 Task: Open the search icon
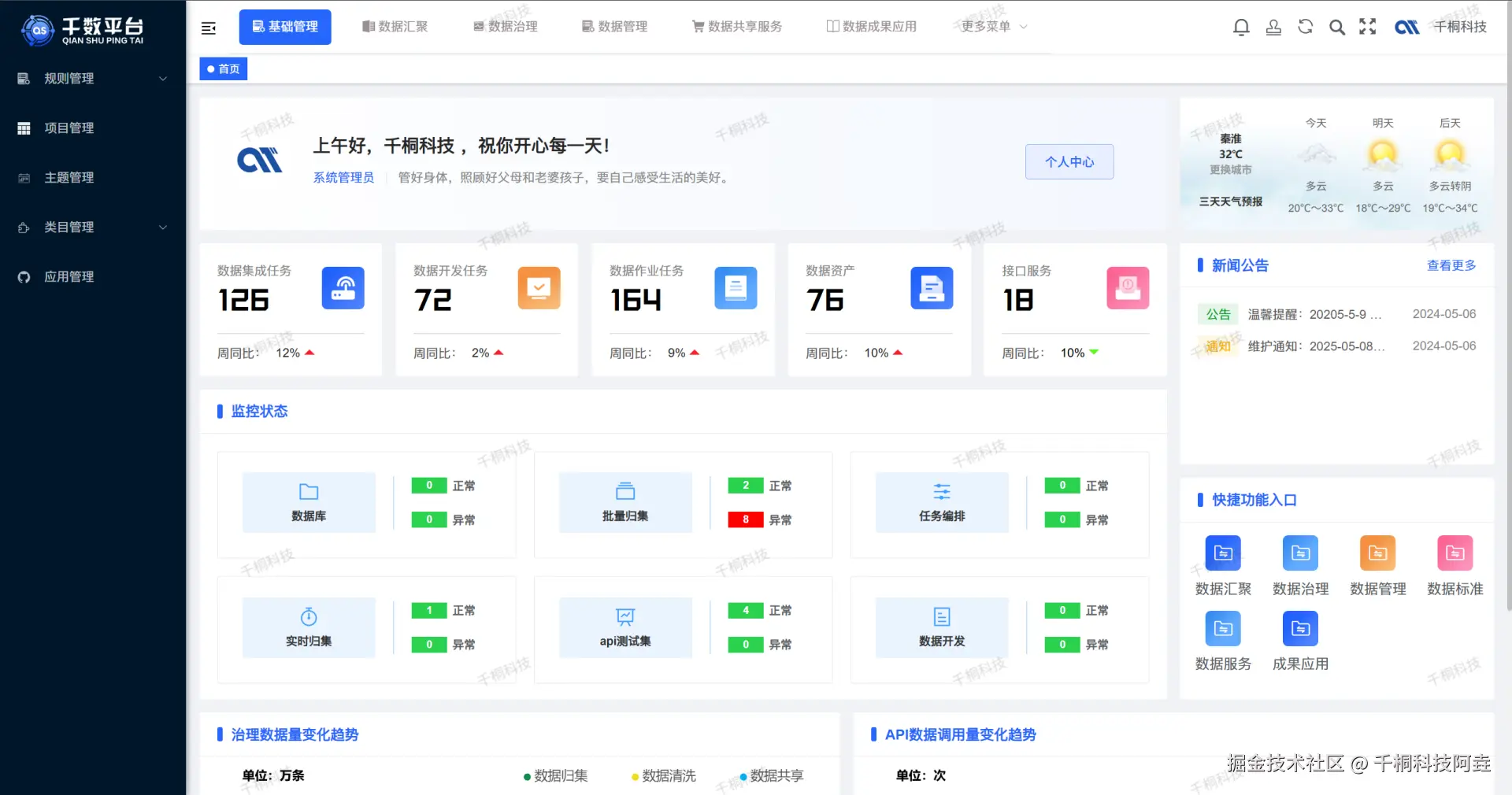click(x=1337, y=26)
